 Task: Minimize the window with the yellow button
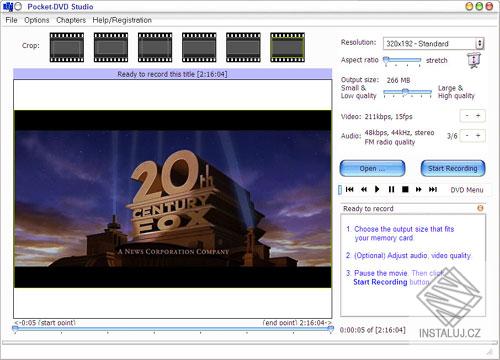469,6
